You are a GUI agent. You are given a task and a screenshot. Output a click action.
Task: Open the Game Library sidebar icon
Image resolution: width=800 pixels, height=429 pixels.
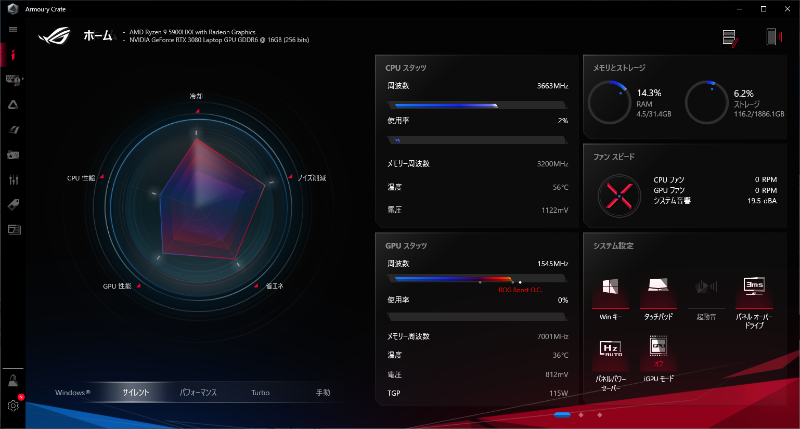[x=13, y=155]
